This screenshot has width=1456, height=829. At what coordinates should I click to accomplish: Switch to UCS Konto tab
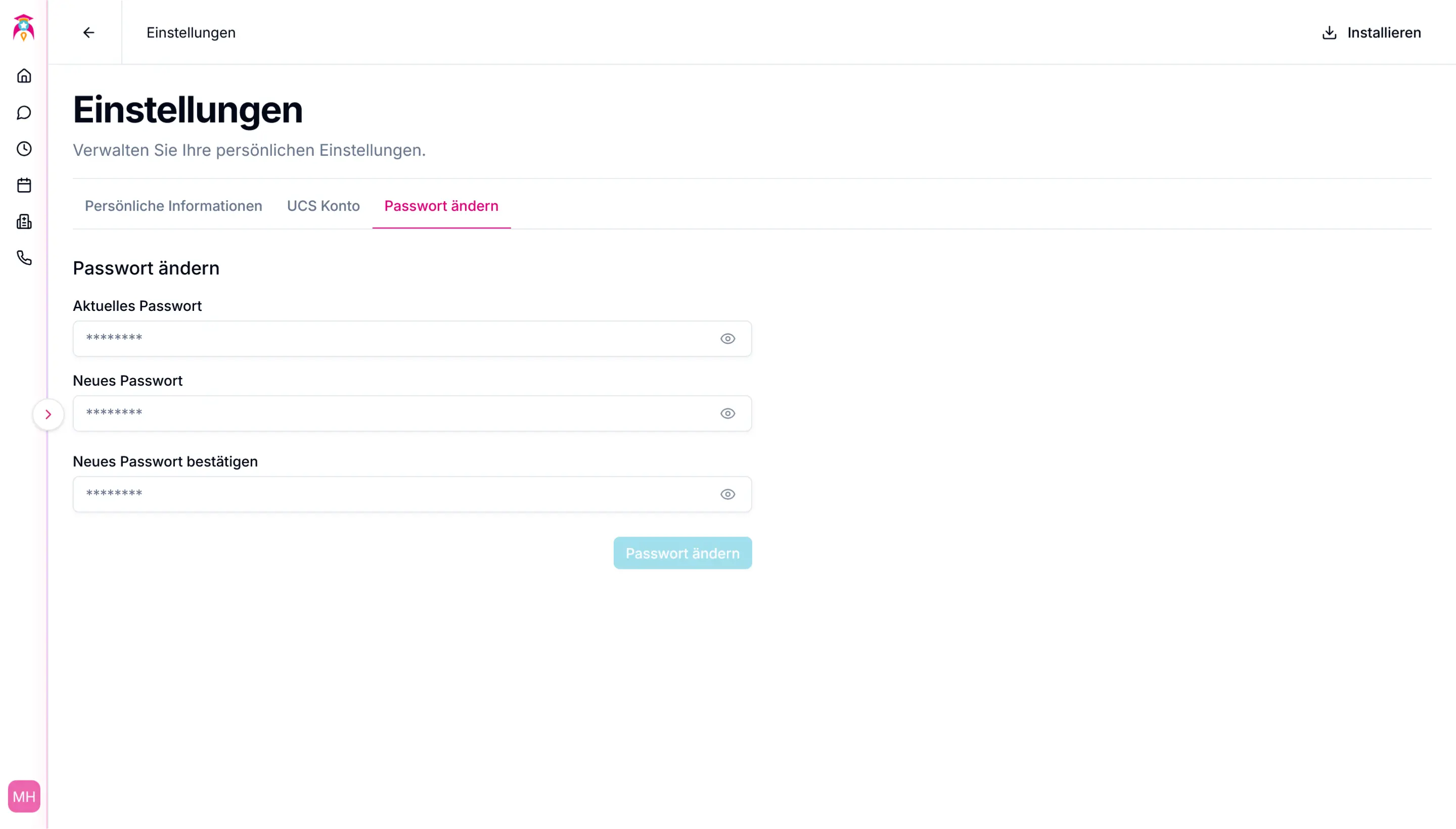[x=323, y=206]
